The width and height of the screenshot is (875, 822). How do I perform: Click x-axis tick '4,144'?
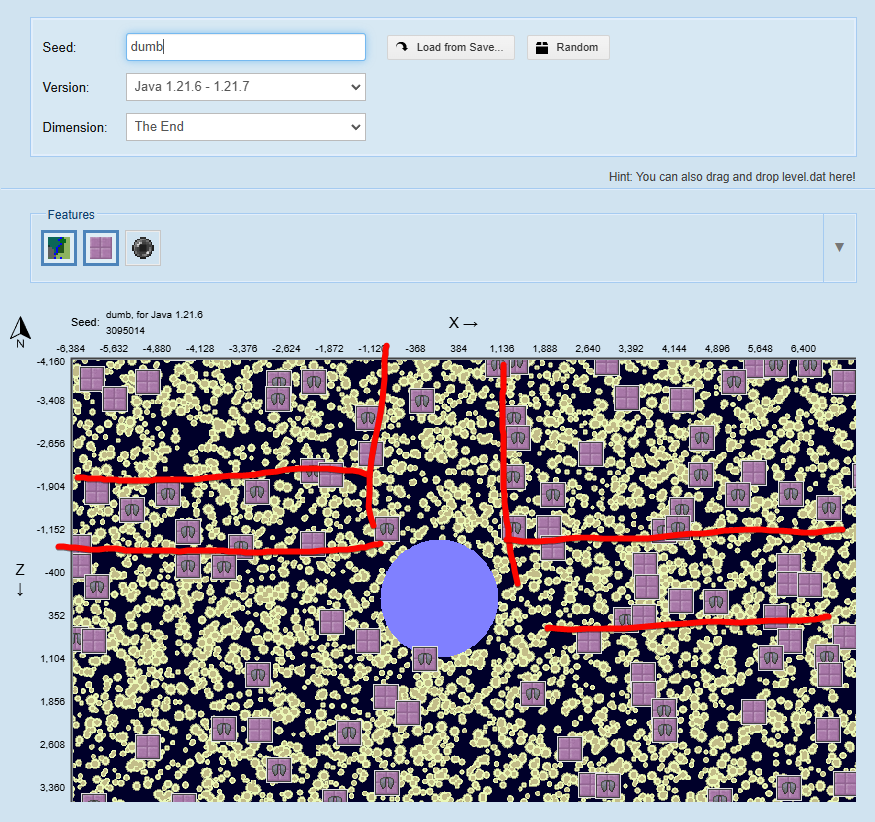674,349
